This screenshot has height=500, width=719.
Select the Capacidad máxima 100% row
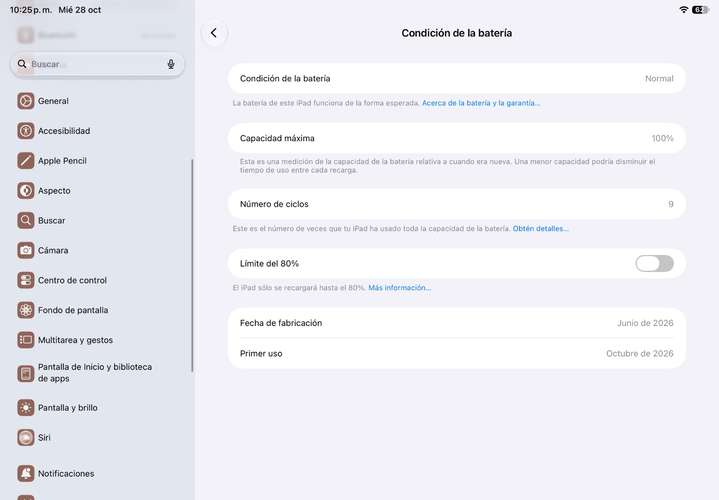point(457,138)
